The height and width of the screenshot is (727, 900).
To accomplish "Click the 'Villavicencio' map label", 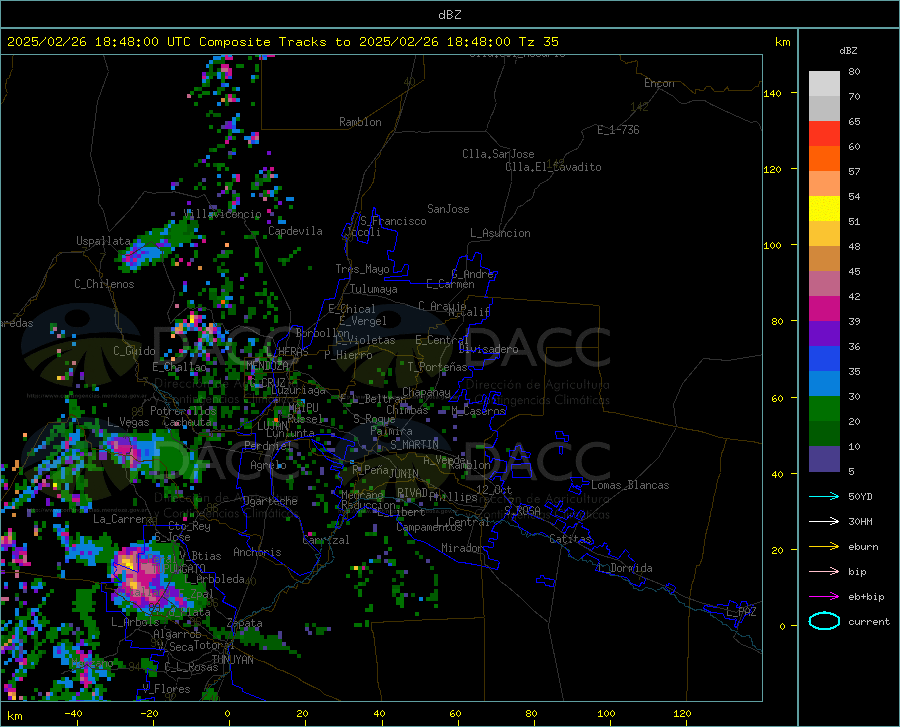I will (222, 214).
